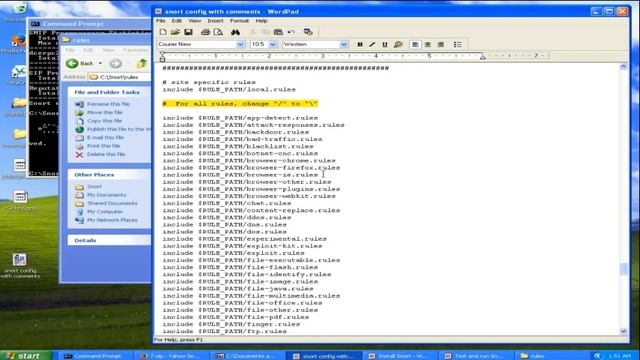Switch to Install Snort taskbar button
640x360 pixels.
click(401, 356)
